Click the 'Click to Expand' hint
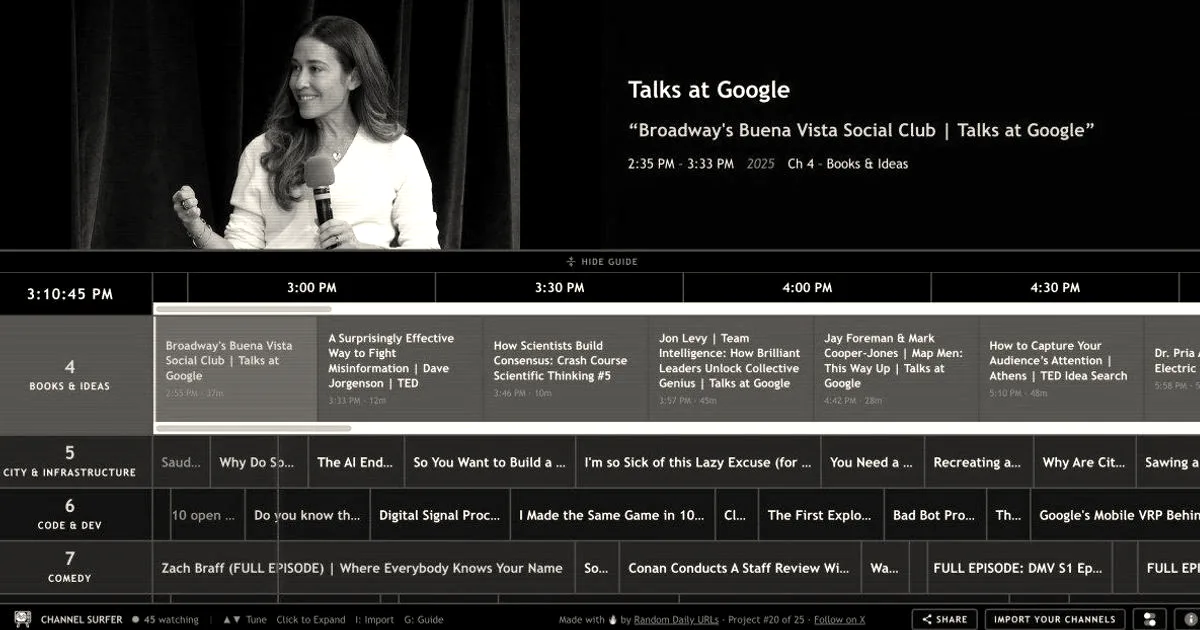The width and height of the screenshot is (1200, 630). click(311, 620)
